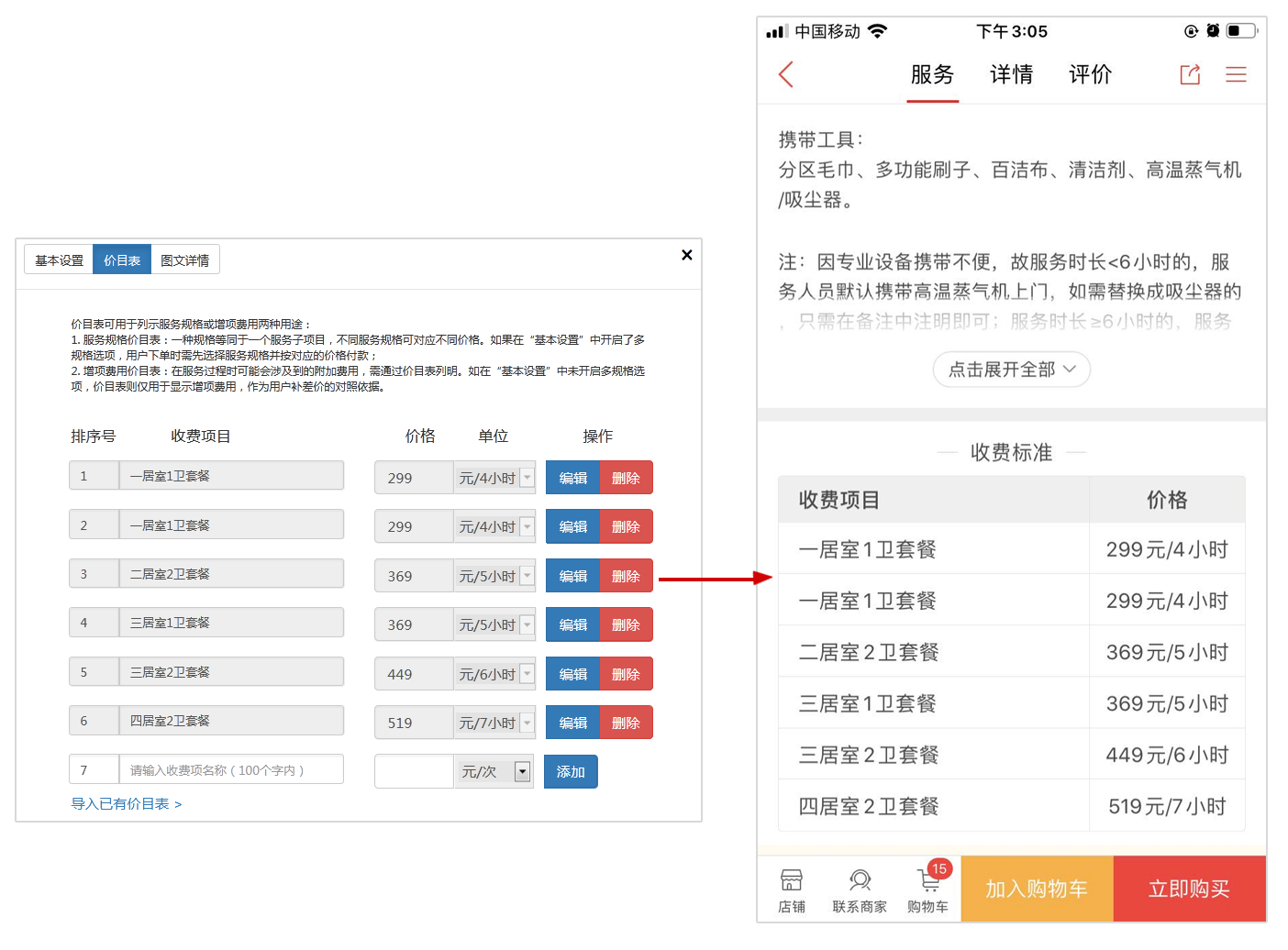Switch to the 图文详情 tab
This screenshot has width=1288, height=950.
click(x=184, y=260)
